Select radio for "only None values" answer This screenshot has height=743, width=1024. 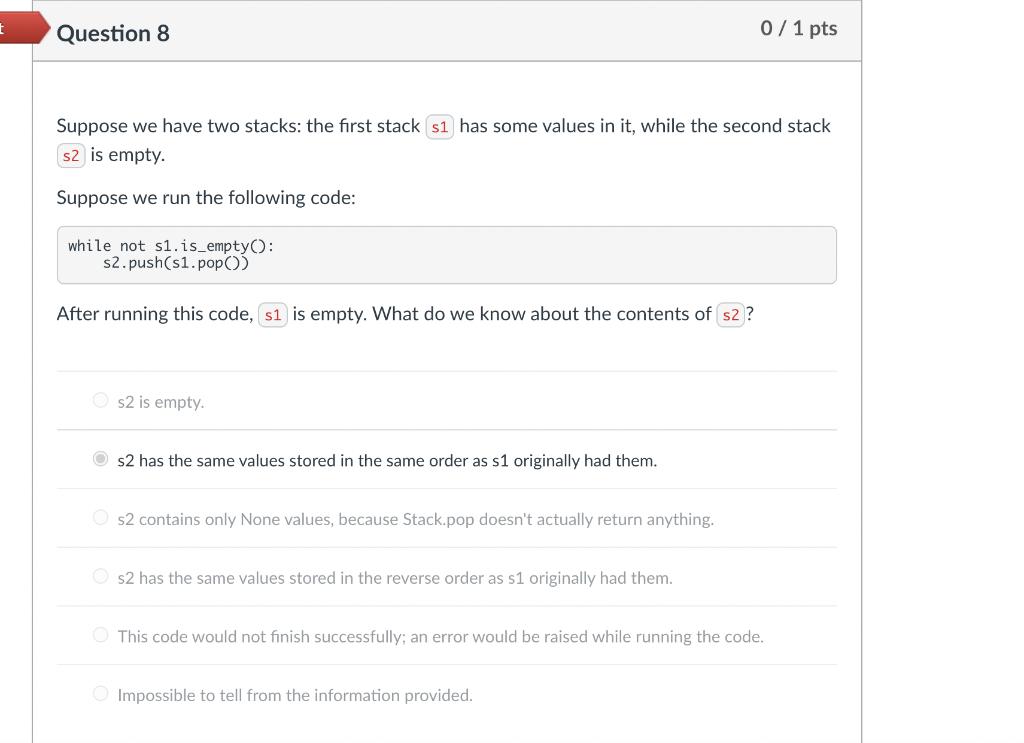100,518
